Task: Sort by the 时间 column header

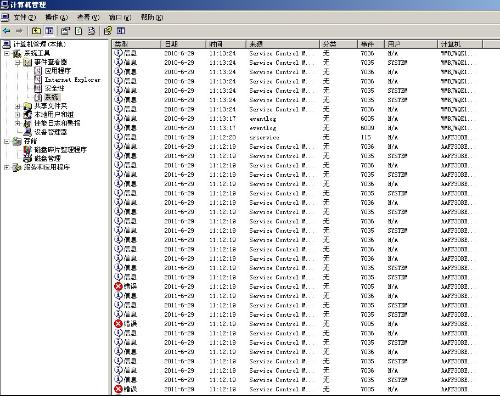Action: [x=226, y=44]
